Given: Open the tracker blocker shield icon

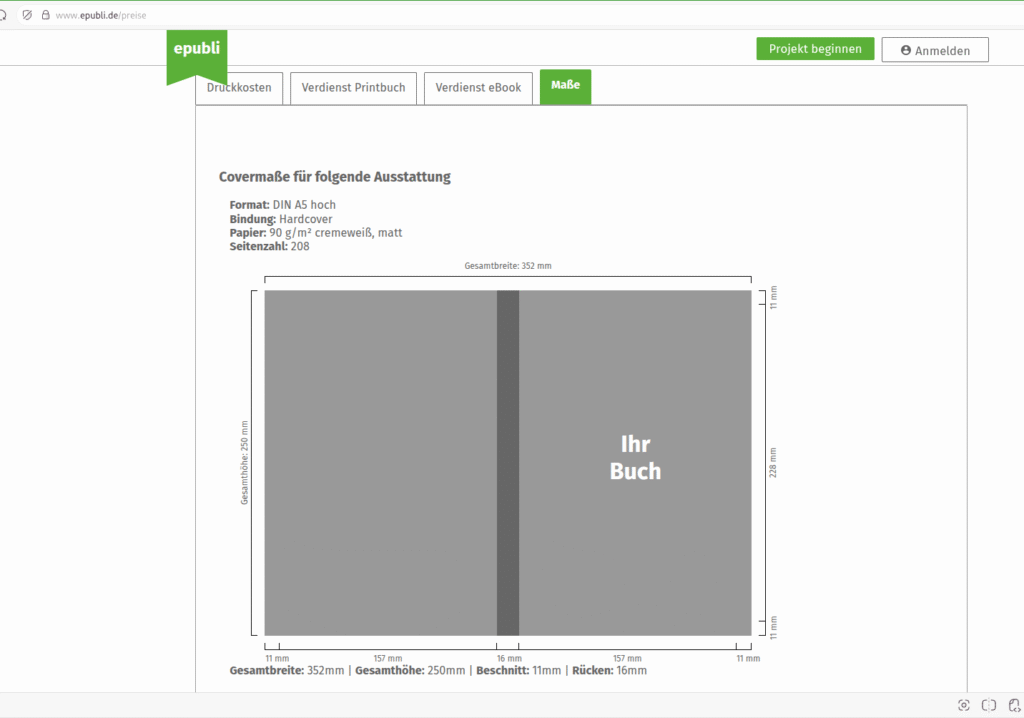Looking at the screenshot, I should 27,15.
